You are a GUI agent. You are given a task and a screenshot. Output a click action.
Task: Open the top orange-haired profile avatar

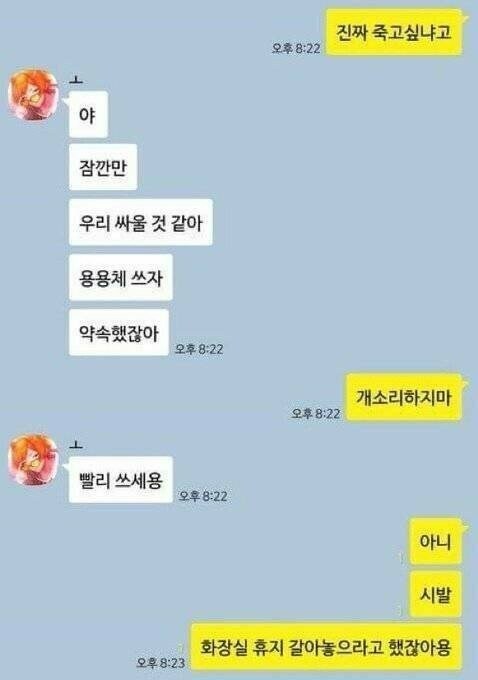tap(33, 94)
